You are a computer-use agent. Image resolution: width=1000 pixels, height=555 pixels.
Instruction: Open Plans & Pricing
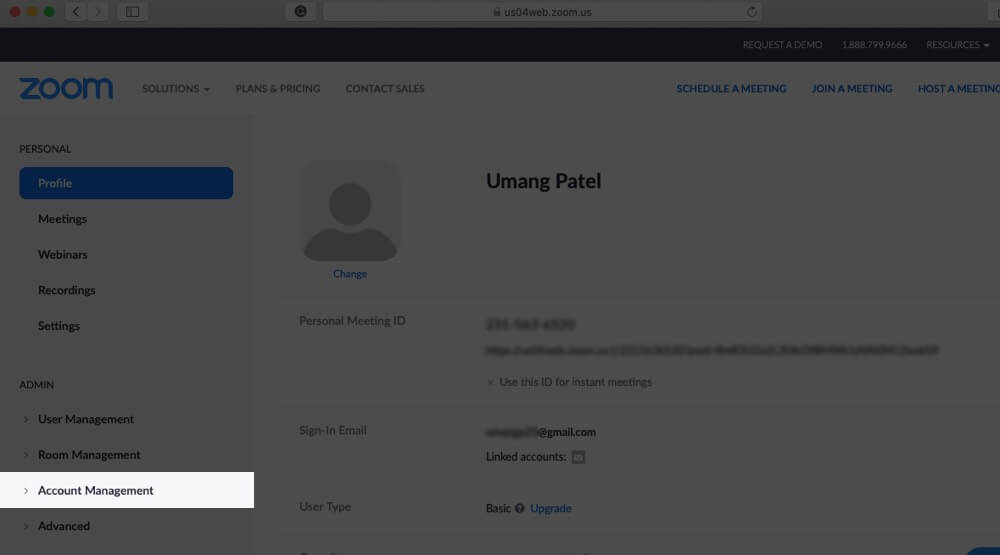click(x=278, y=89)
